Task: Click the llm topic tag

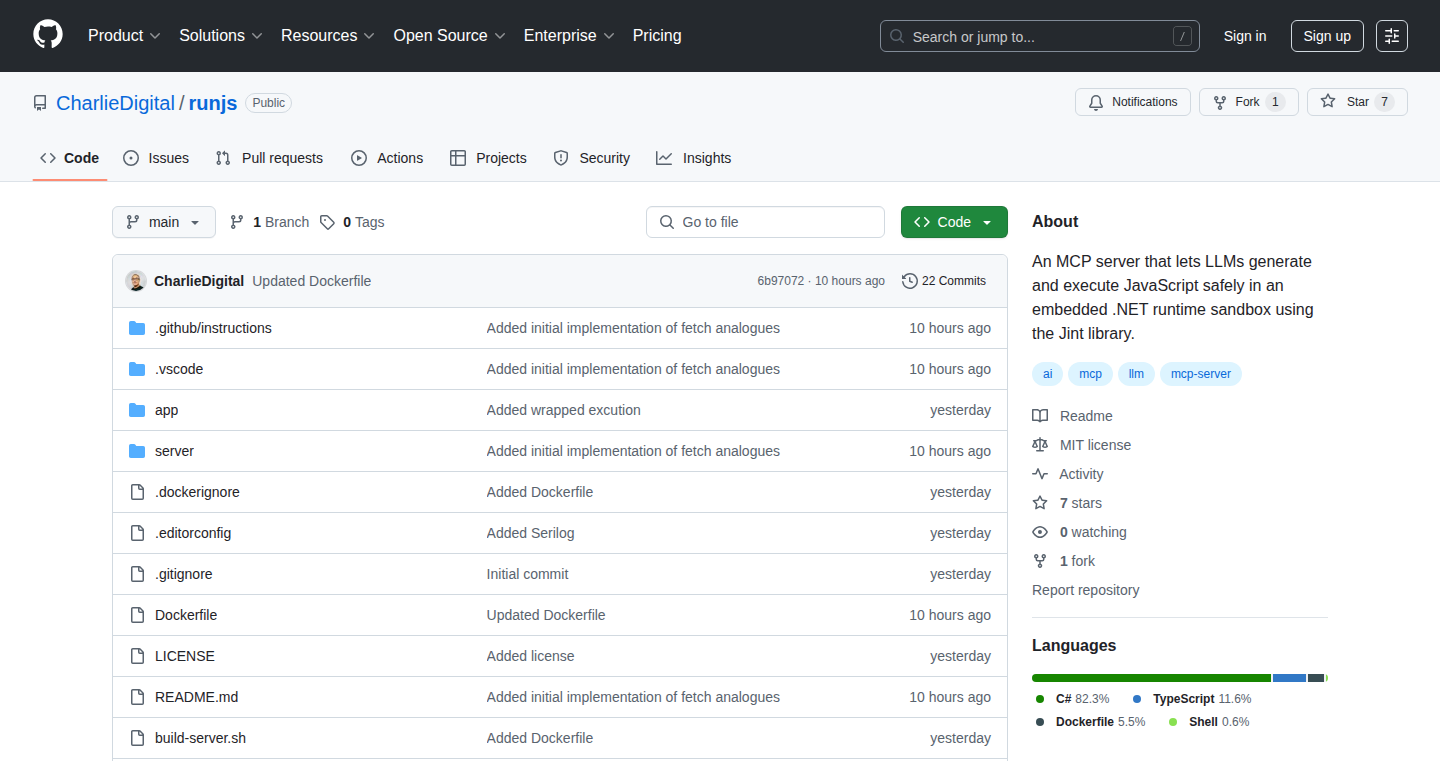Action: click(x=1136, y=374)
